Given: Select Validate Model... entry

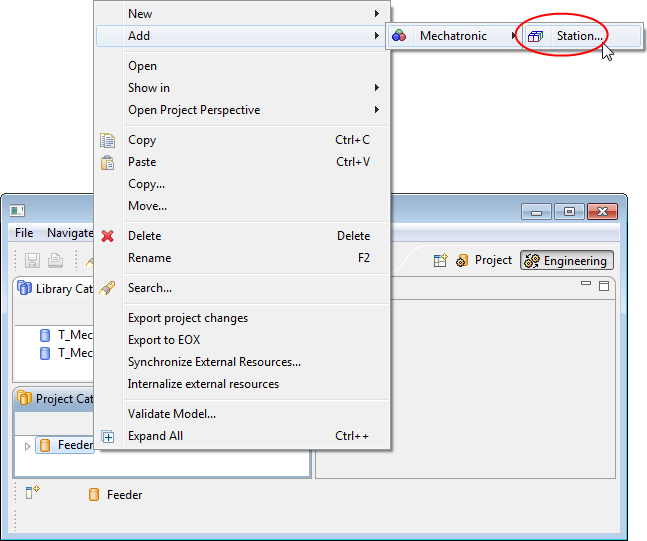Looking at the screenshot, I should [x=243, y=414].
